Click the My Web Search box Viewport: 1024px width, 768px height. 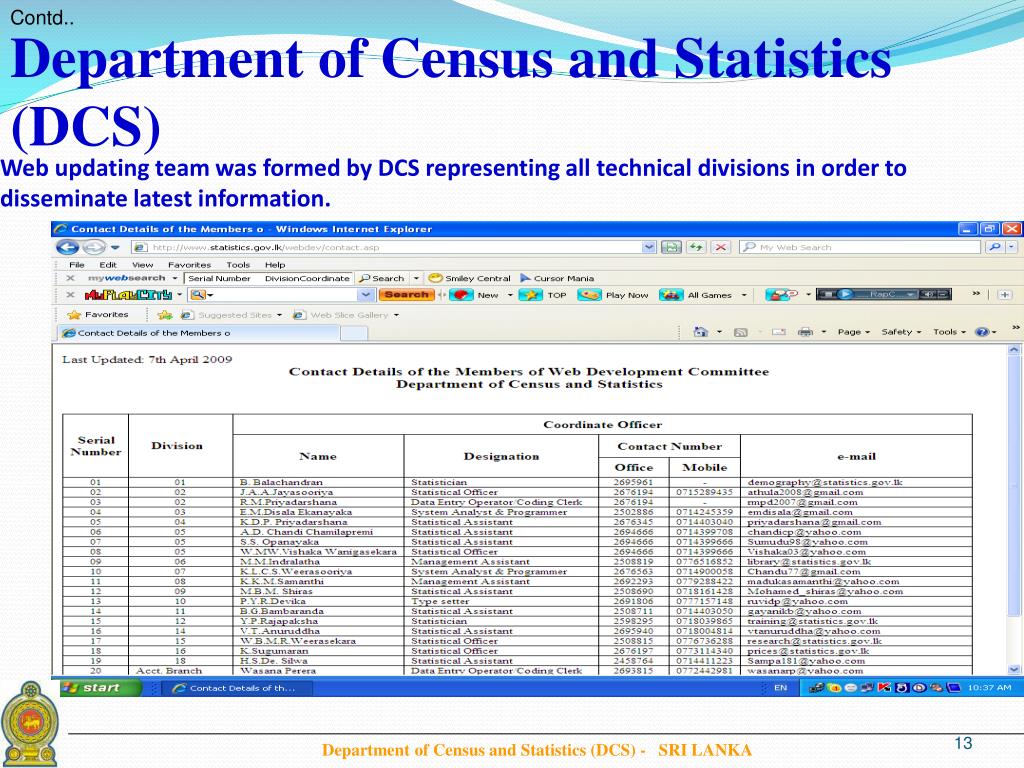pos(860,248)
